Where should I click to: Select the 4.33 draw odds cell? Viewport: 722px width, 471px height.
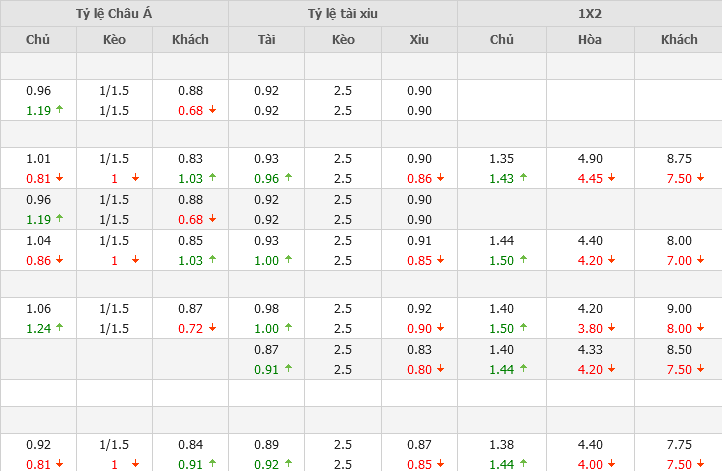click(589, 349)
